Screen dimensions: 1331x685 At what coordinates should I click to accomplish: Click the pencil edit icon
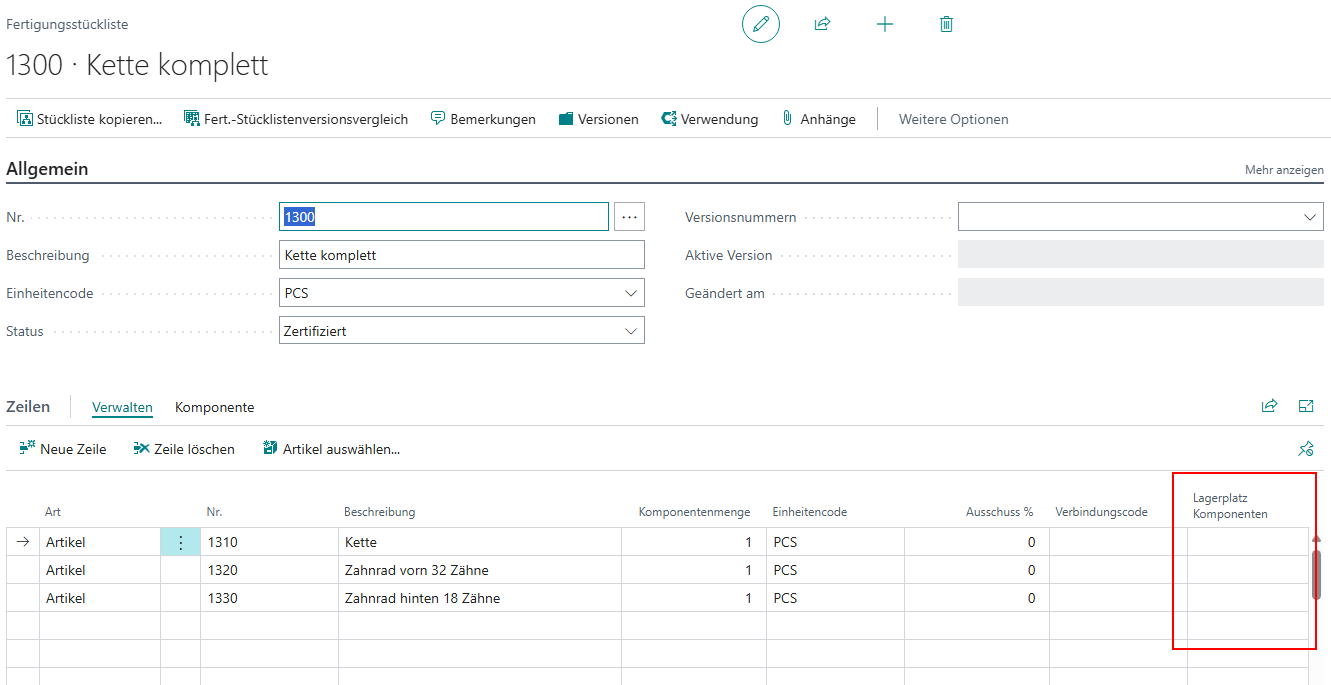pyautogui.click(x=760, y=24)
